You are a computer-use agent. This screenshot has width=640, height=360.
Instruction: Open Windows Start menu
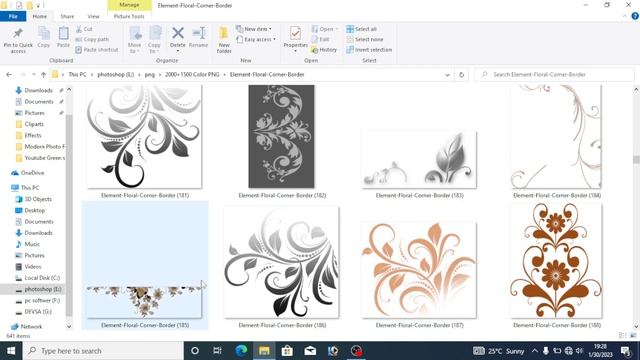pos(11,351)
